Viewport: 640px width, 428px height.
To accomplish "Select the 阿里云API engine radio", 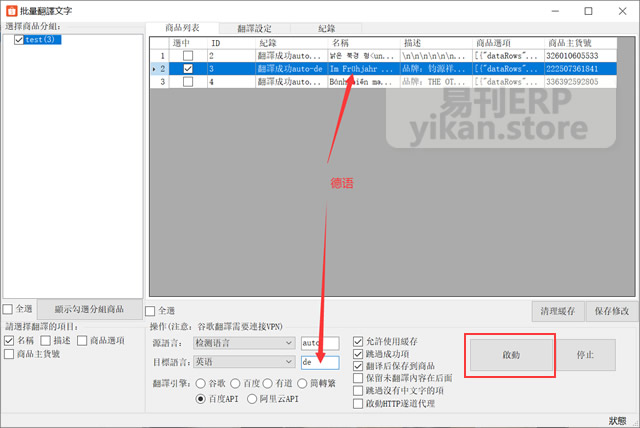I will tap(251, 398).
